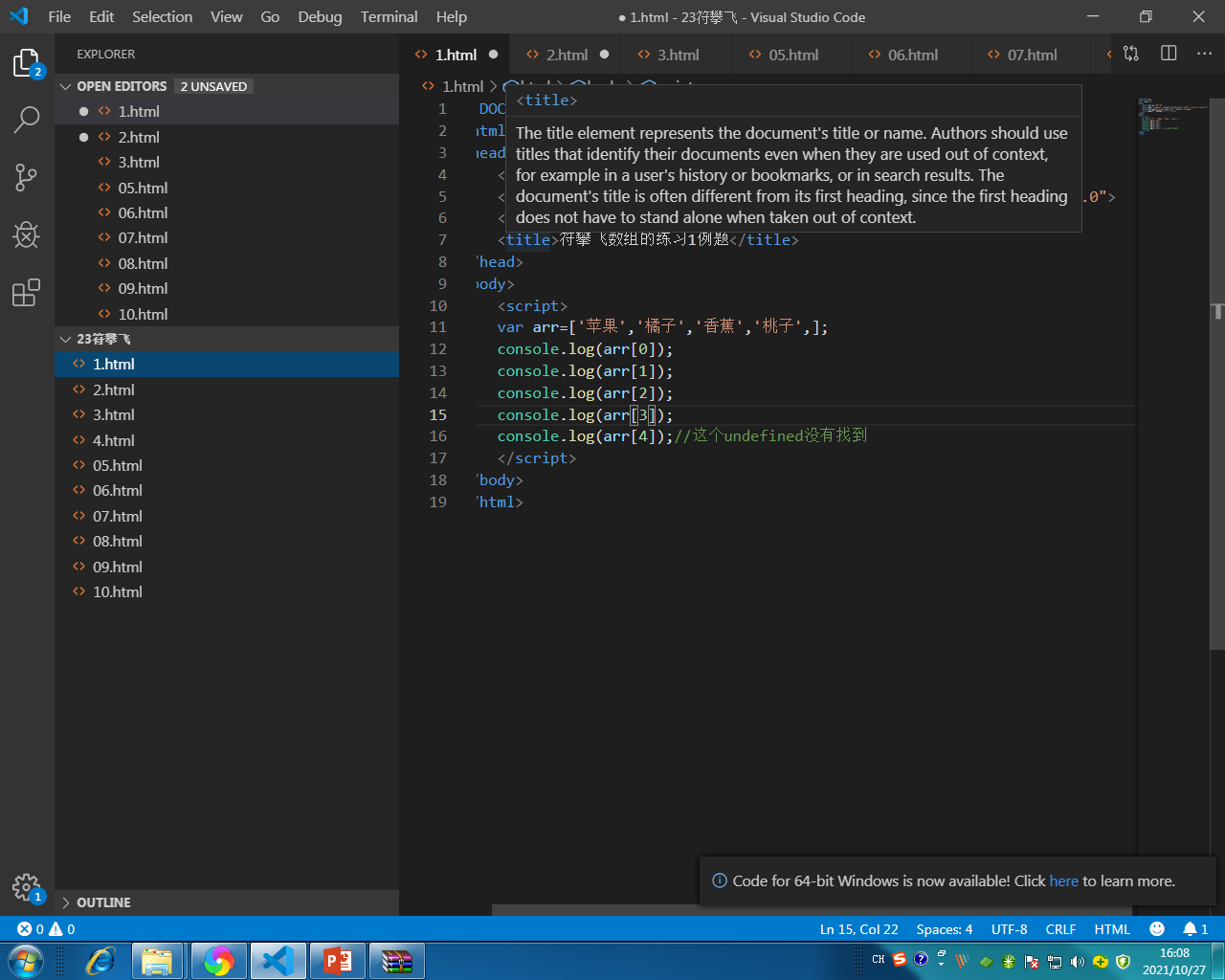1225x980 pixels.
Task: Switch to the 05.html editor tab
Action: 792,55
